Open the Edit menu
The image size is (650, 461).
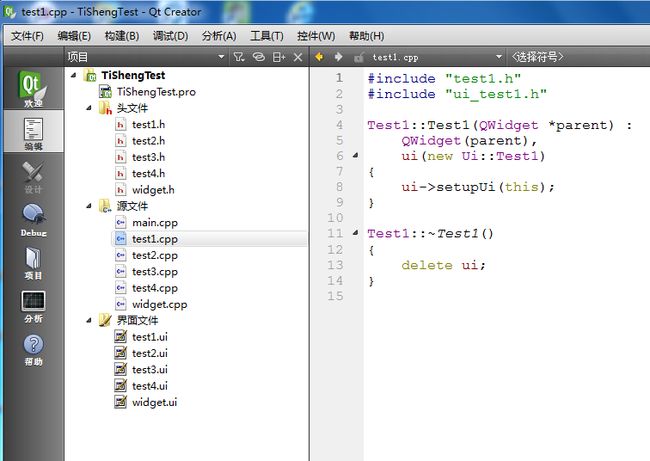point(74,36)
